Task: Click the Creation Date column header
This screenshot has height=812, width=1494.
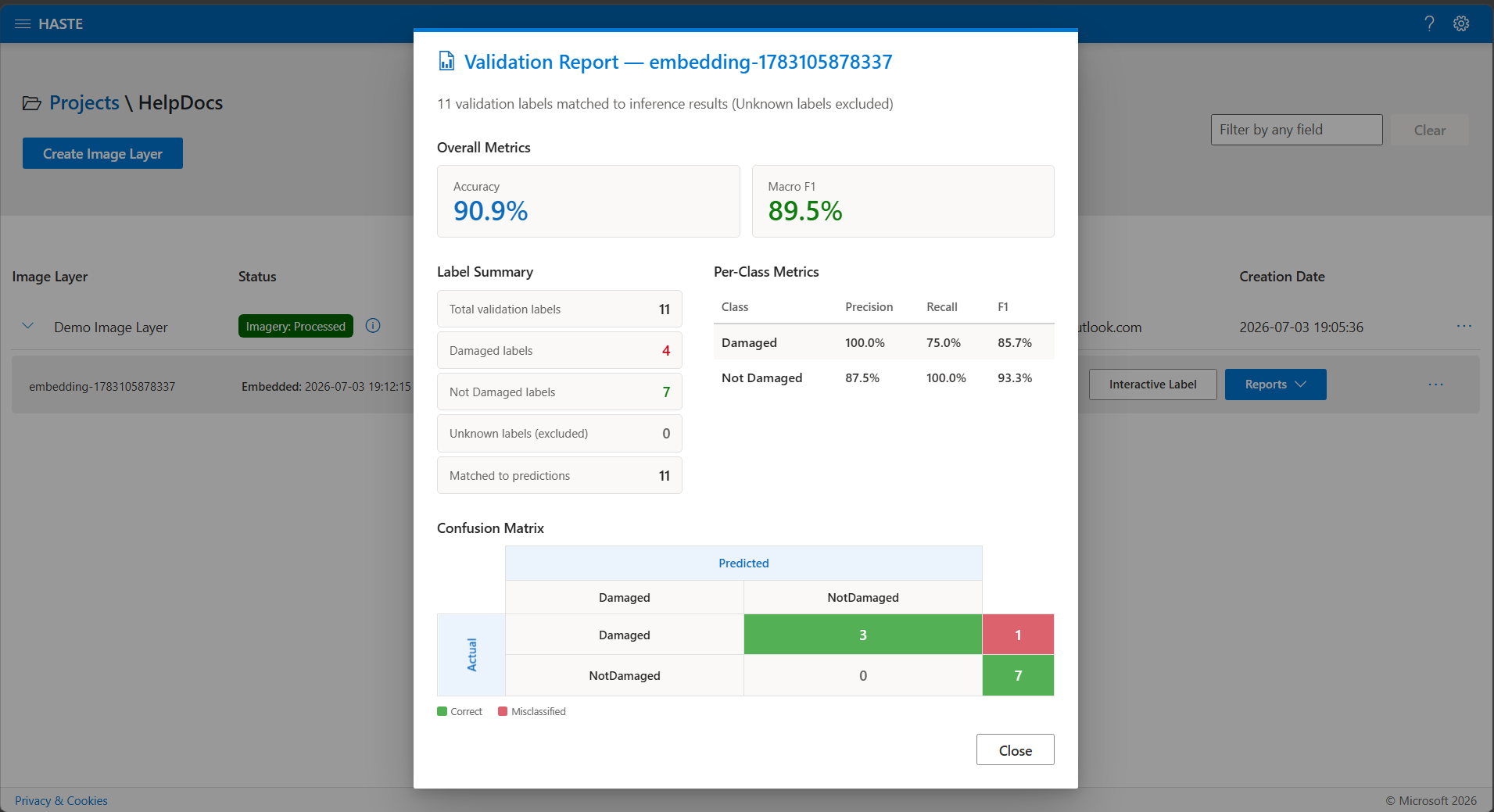Action: point(1282,277)
